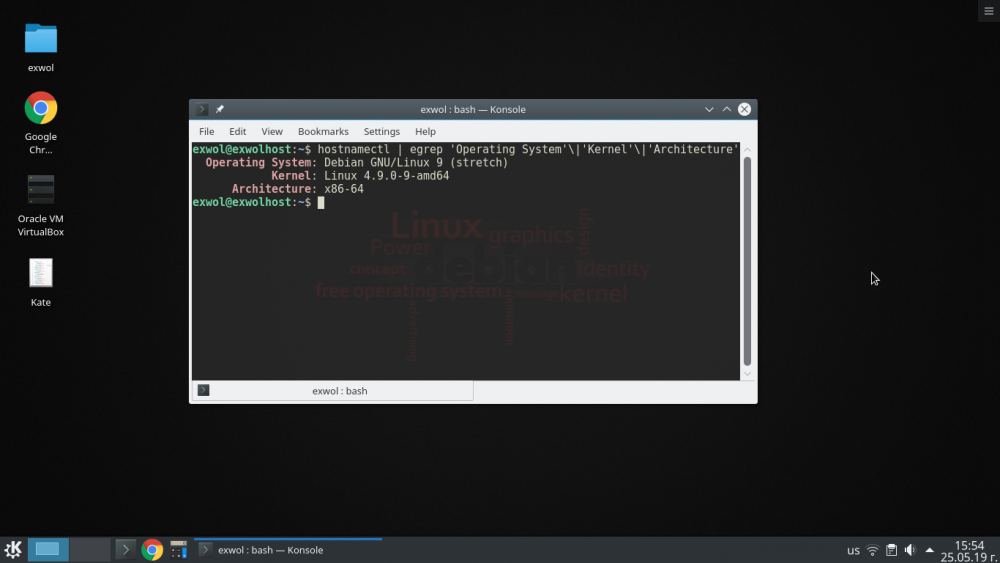Open the View menu in Konsole
The width and height of the screenshot is (1000, 563).
272,131
